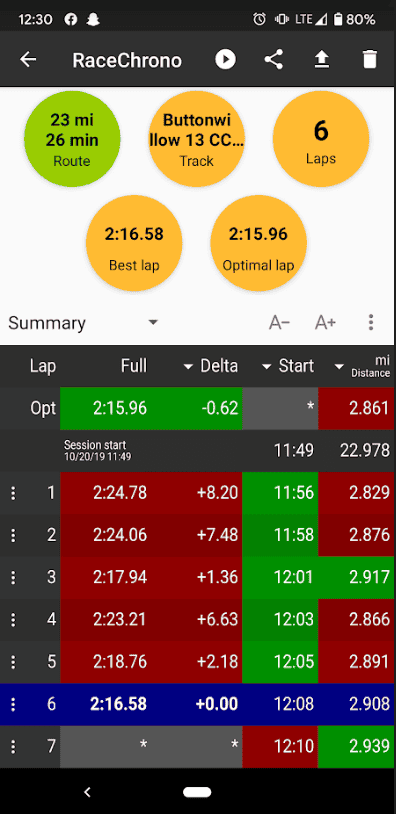Viewport: 396px width, 814px height.
Task: Increase font size with A+ button
Action: pyautogui.click(x=325, y=323)
